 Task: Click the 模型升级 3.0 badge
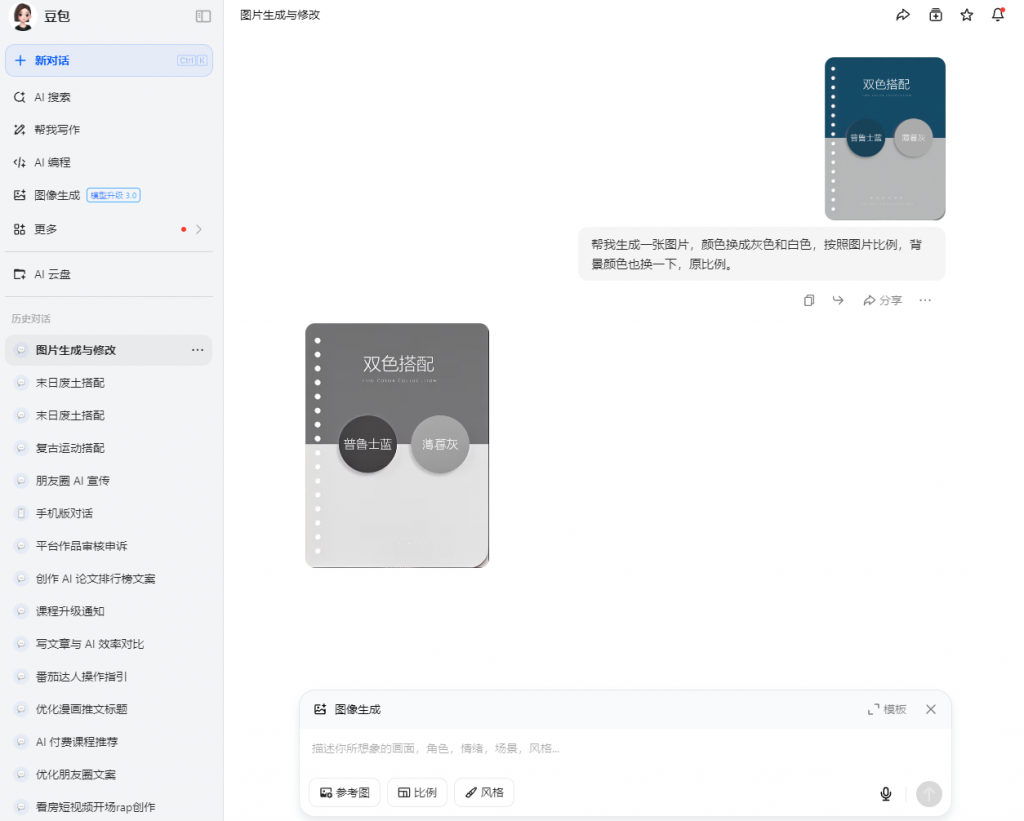114,195
